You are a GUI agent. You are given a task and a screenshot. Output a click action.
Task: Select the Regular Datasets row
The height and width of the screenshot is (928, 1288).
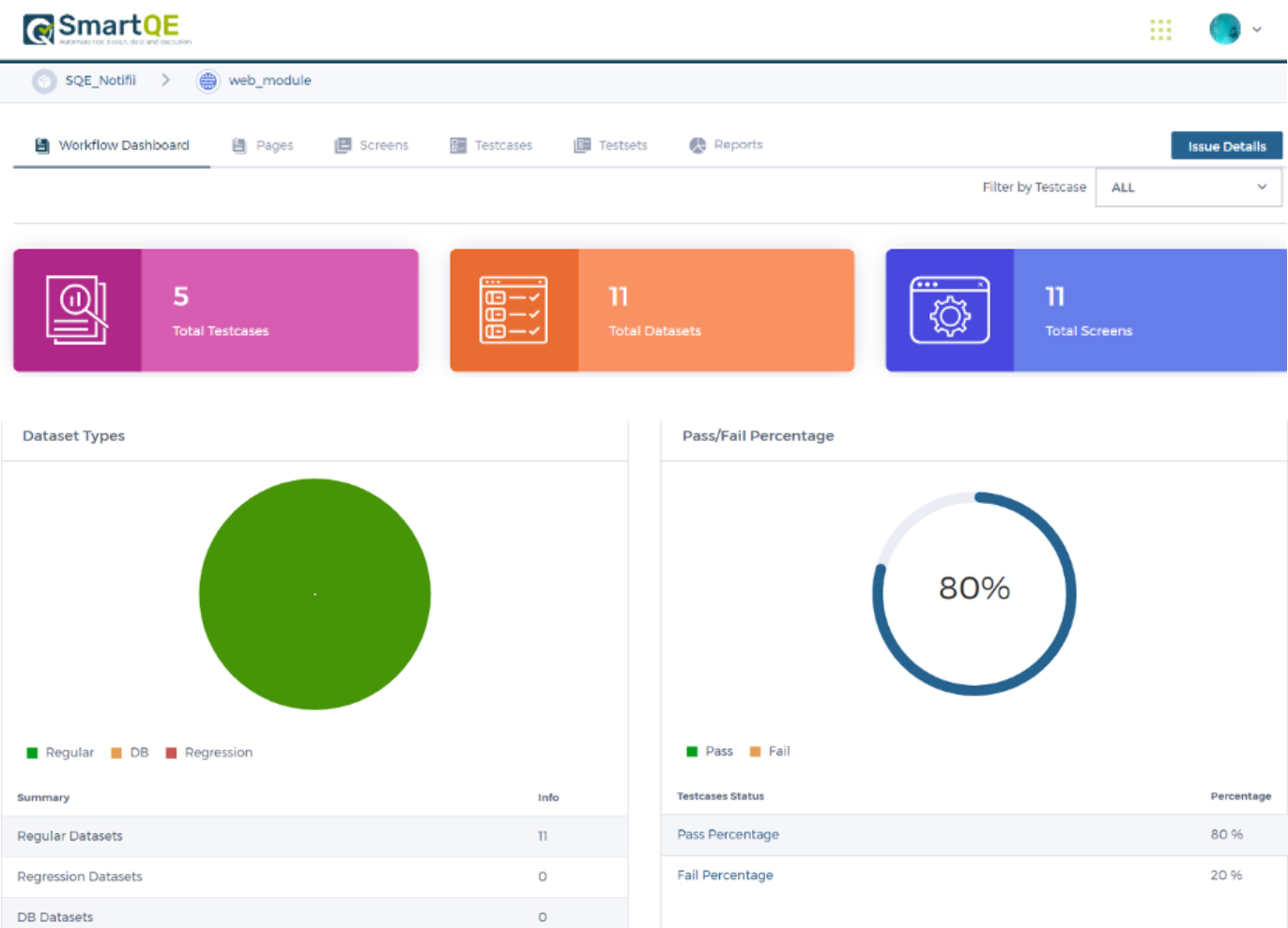(314, 836)
